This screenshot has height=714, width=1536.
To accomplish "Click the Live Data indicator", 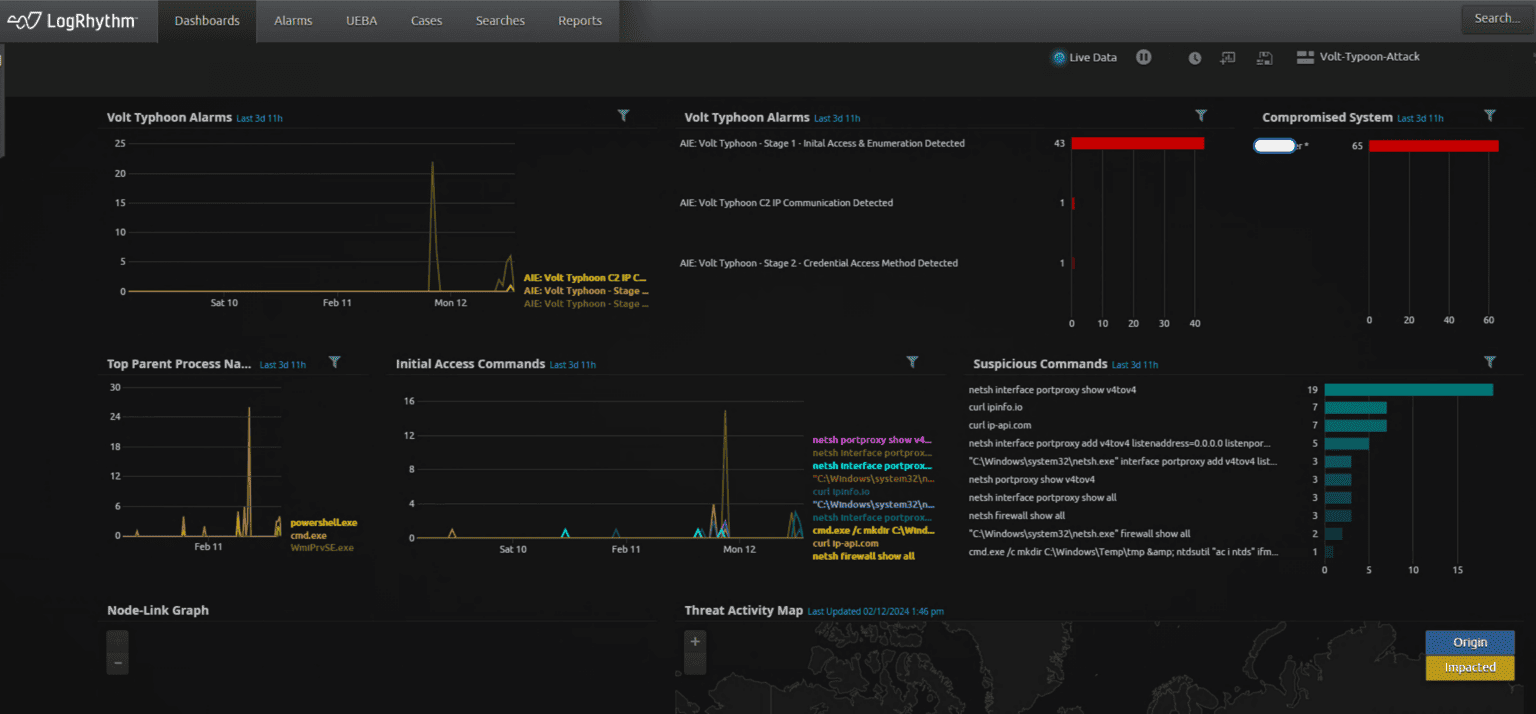I will [1084, 57].
